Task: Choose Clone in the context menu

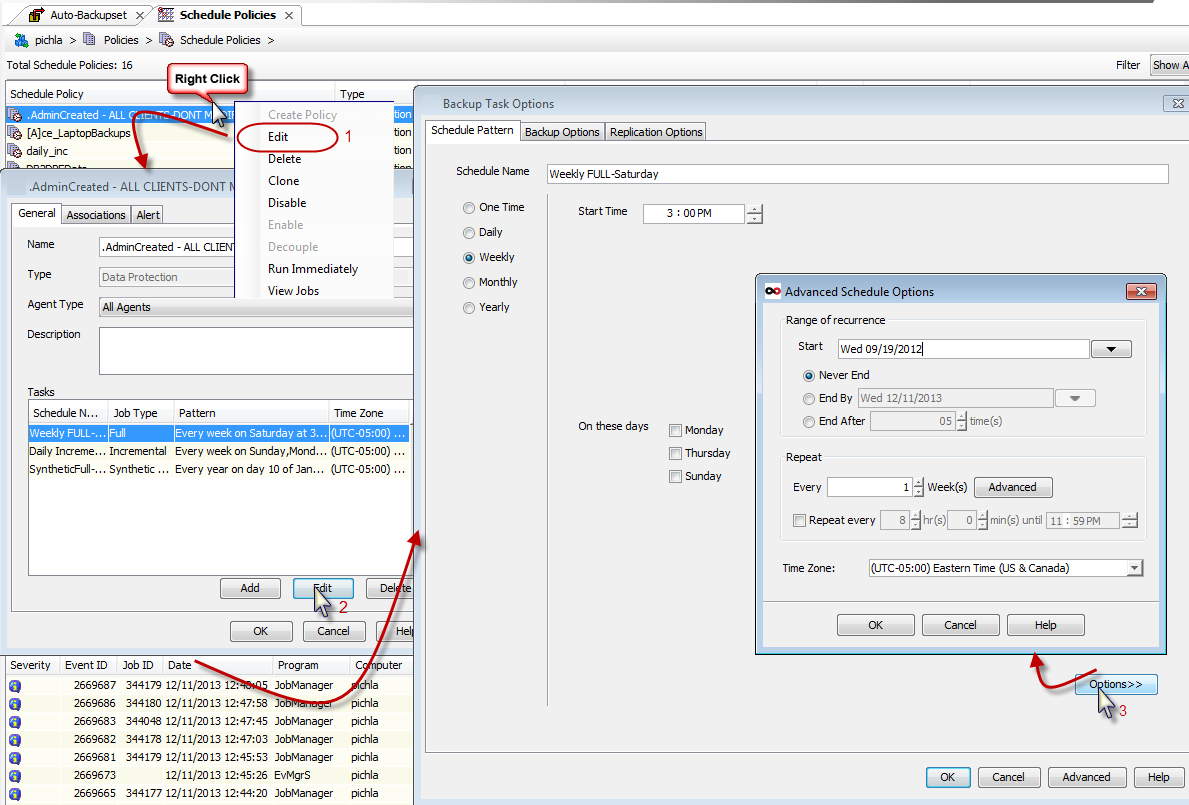Action: click(x=284, y=181)
